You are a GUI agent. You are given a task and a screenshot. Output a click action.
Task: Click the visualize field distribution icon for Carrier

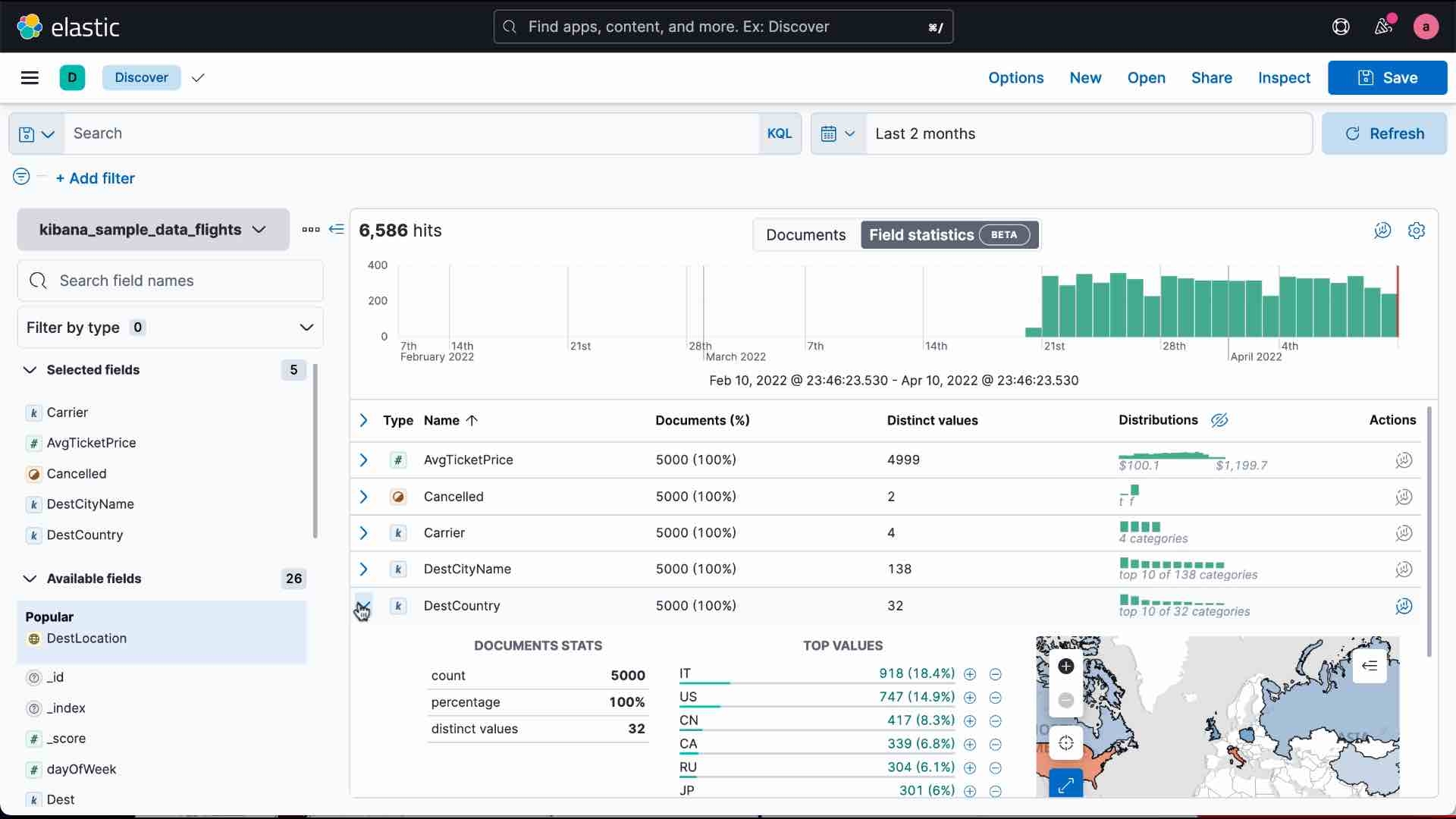(1402, 532)
